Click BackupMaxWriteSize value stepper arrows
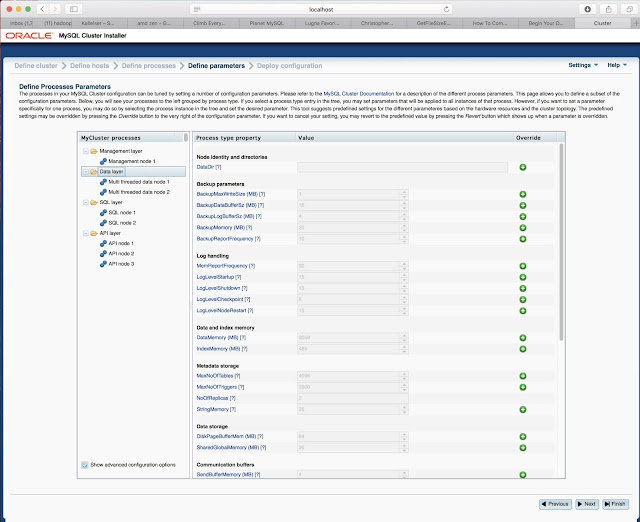This screenshot has height=522, width=640. (x=404, y=194)
